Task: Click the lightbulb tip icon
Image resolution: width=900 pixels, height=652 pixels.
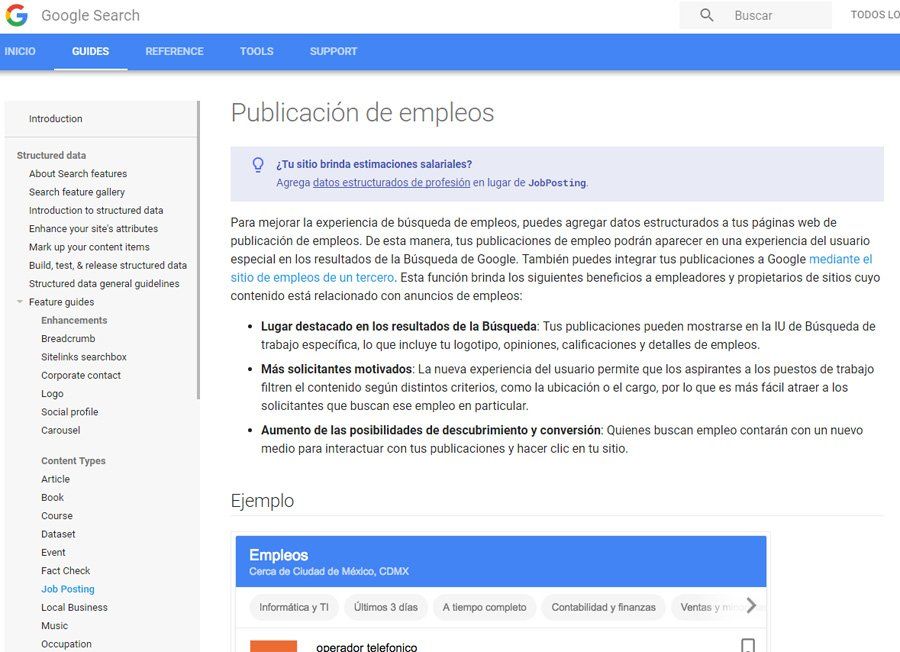Action: [257, 165]
